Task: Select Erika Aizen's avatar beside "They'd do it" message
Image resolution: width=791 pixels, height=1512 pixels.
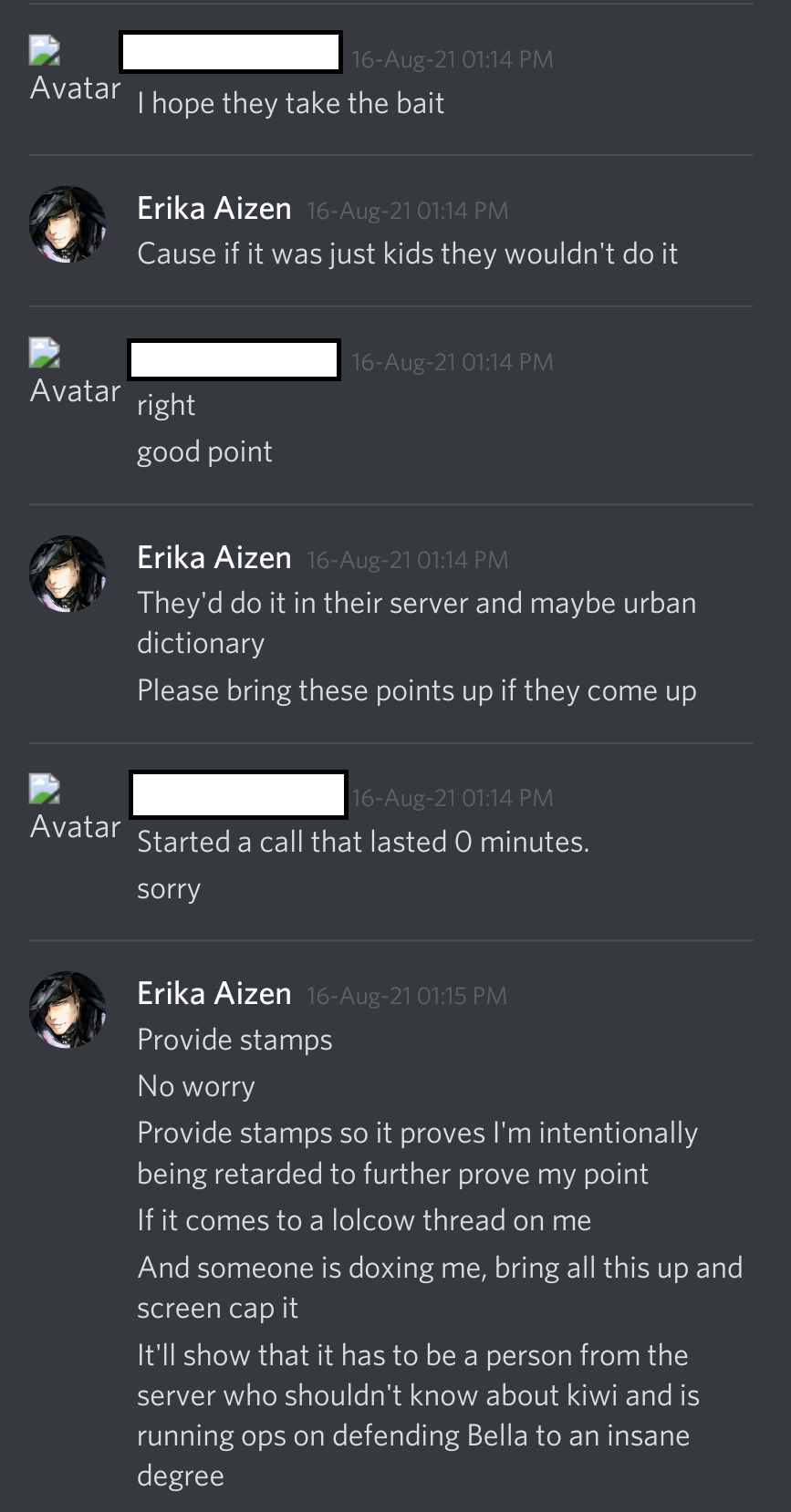Action: pos(68,574)
